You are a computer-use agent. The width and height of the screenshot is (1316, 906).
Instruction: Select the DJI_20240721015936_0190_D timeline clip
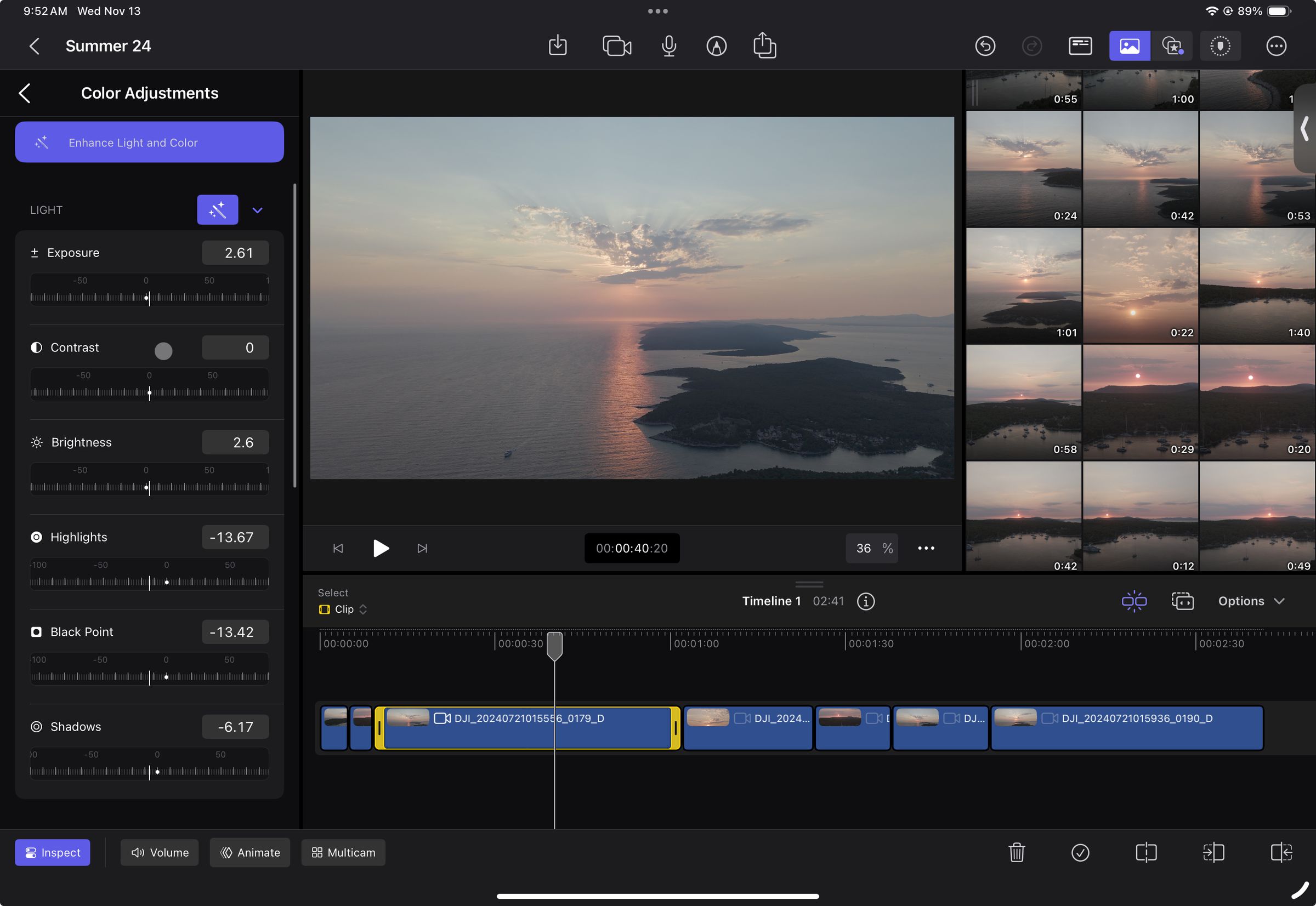[1126, 728]
